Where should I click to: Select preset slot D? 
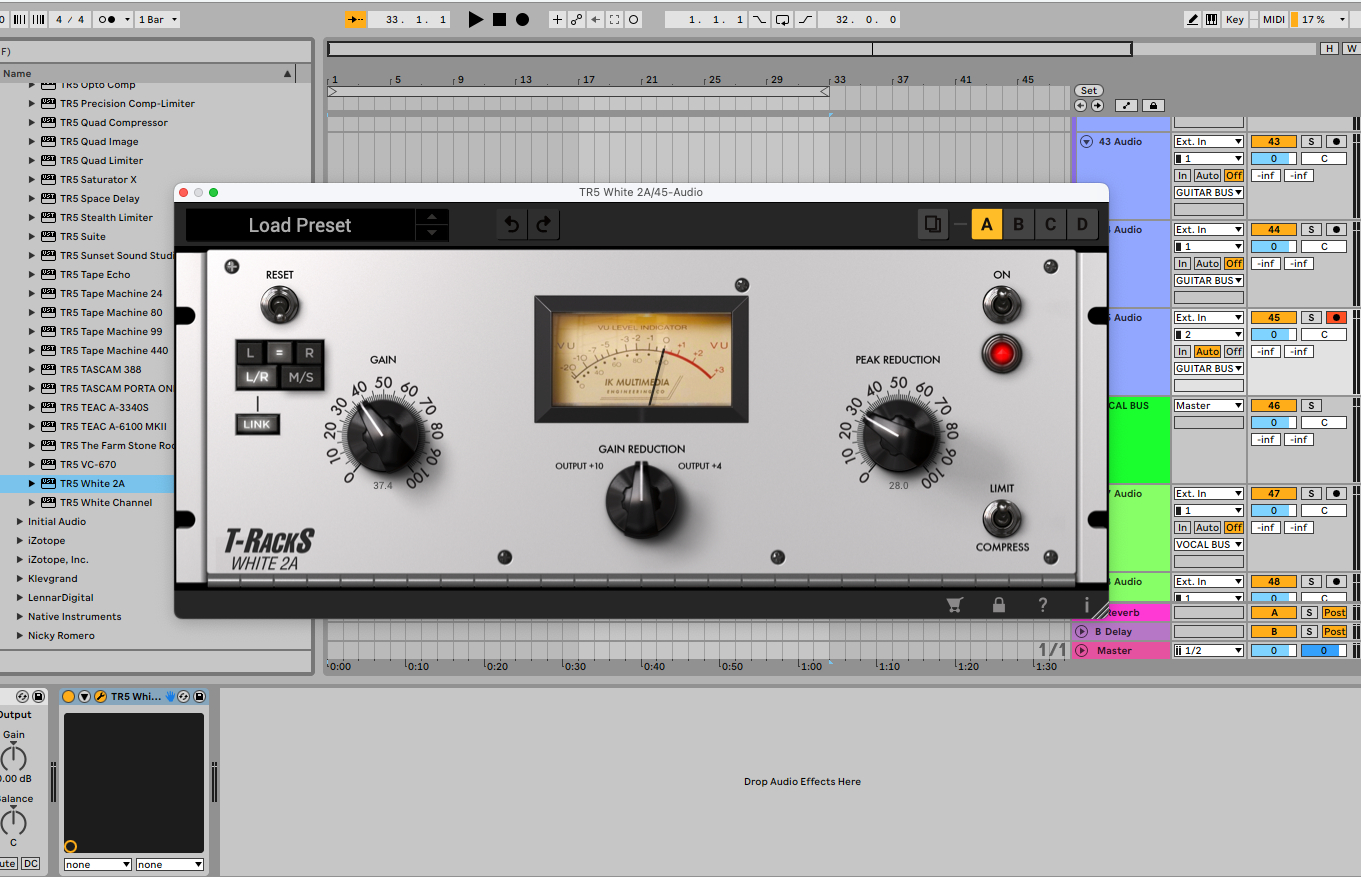(x=1083, y=224)
